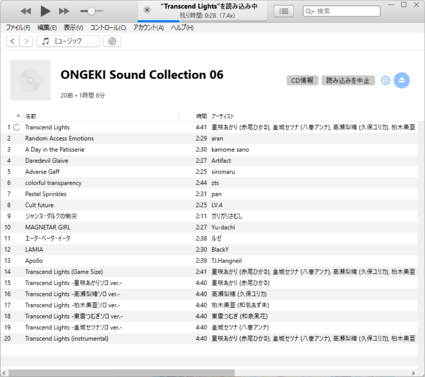Open the ファイル(F) menu
The width and height of the screenshot is (425, 377).
tap(18, 28)
